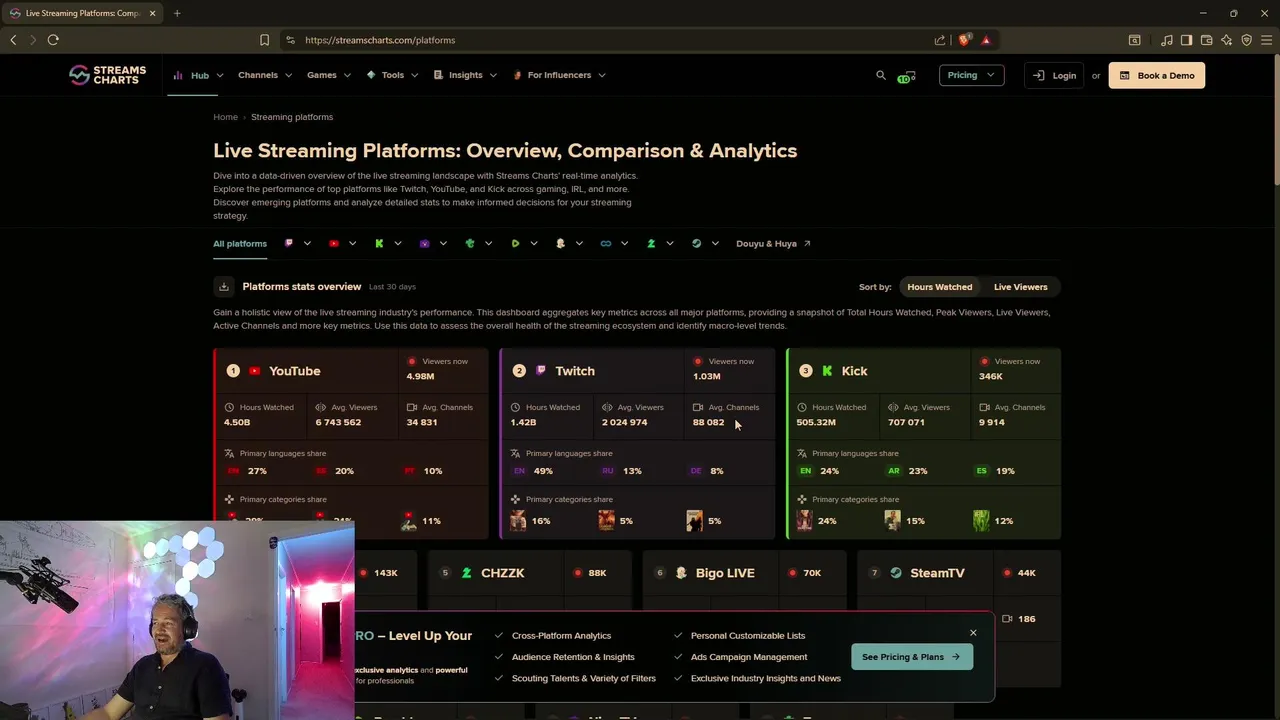Share this page via address bar share icon
This screenshot has height=720, width=1280.
click(940, 40)
